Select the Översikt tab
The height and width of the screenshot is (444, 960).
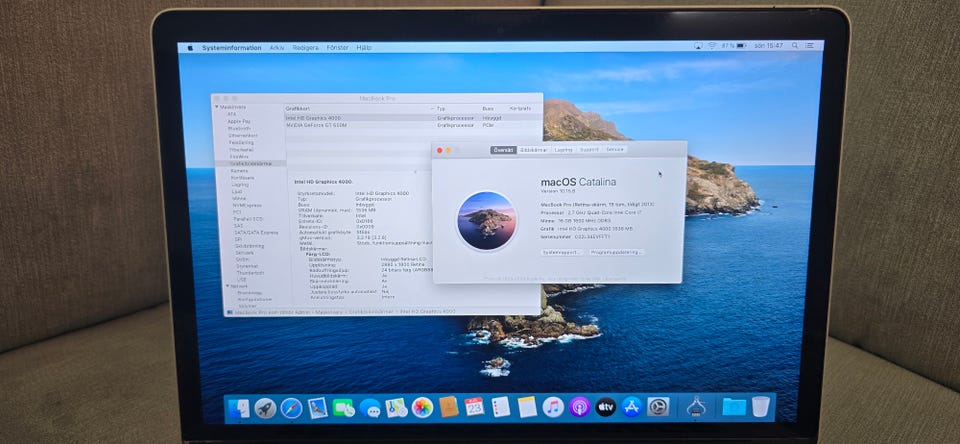[x=503, y=150]
